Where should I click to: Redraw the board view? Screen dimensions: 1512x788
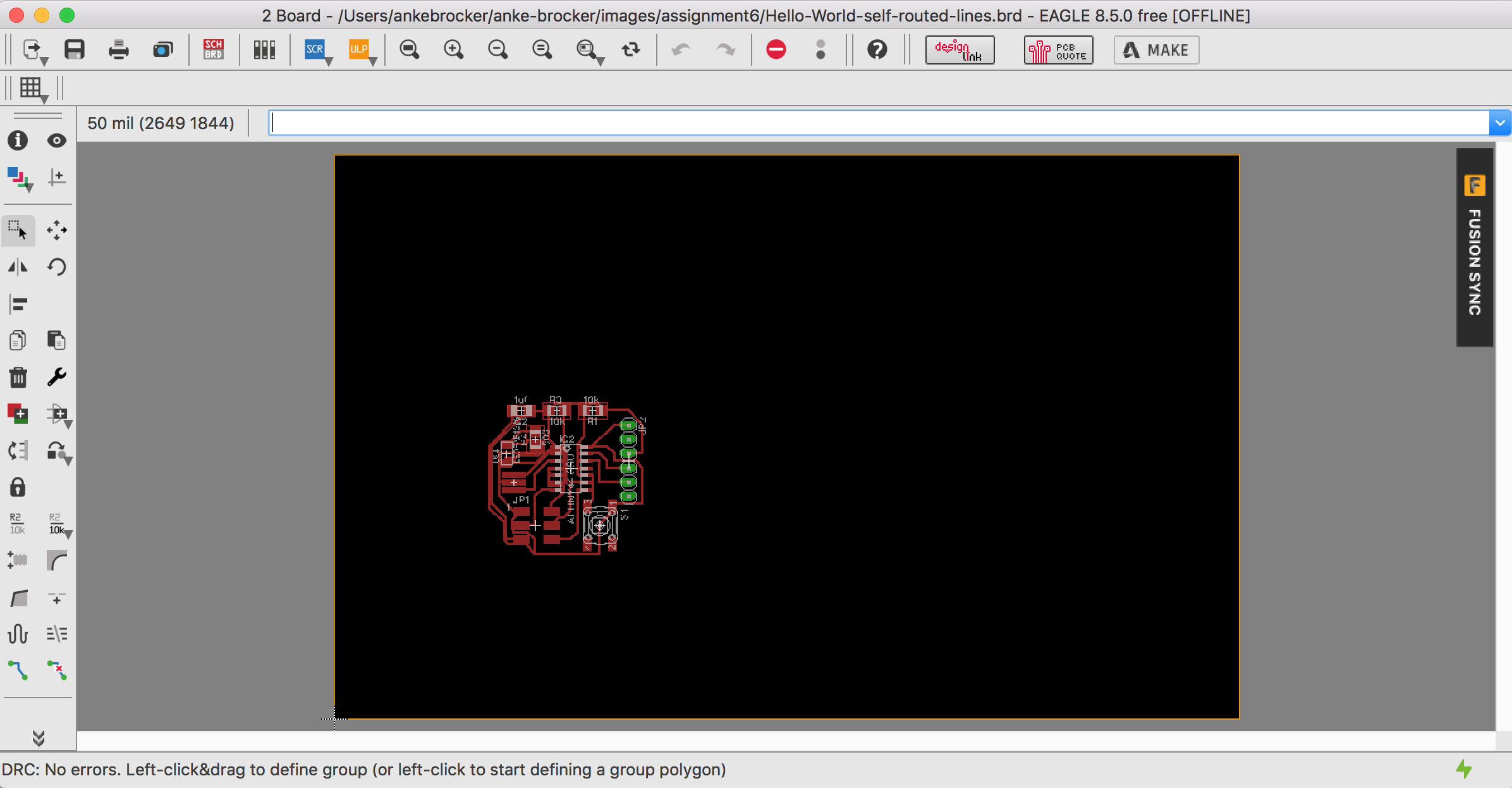(x=631, y=49)
